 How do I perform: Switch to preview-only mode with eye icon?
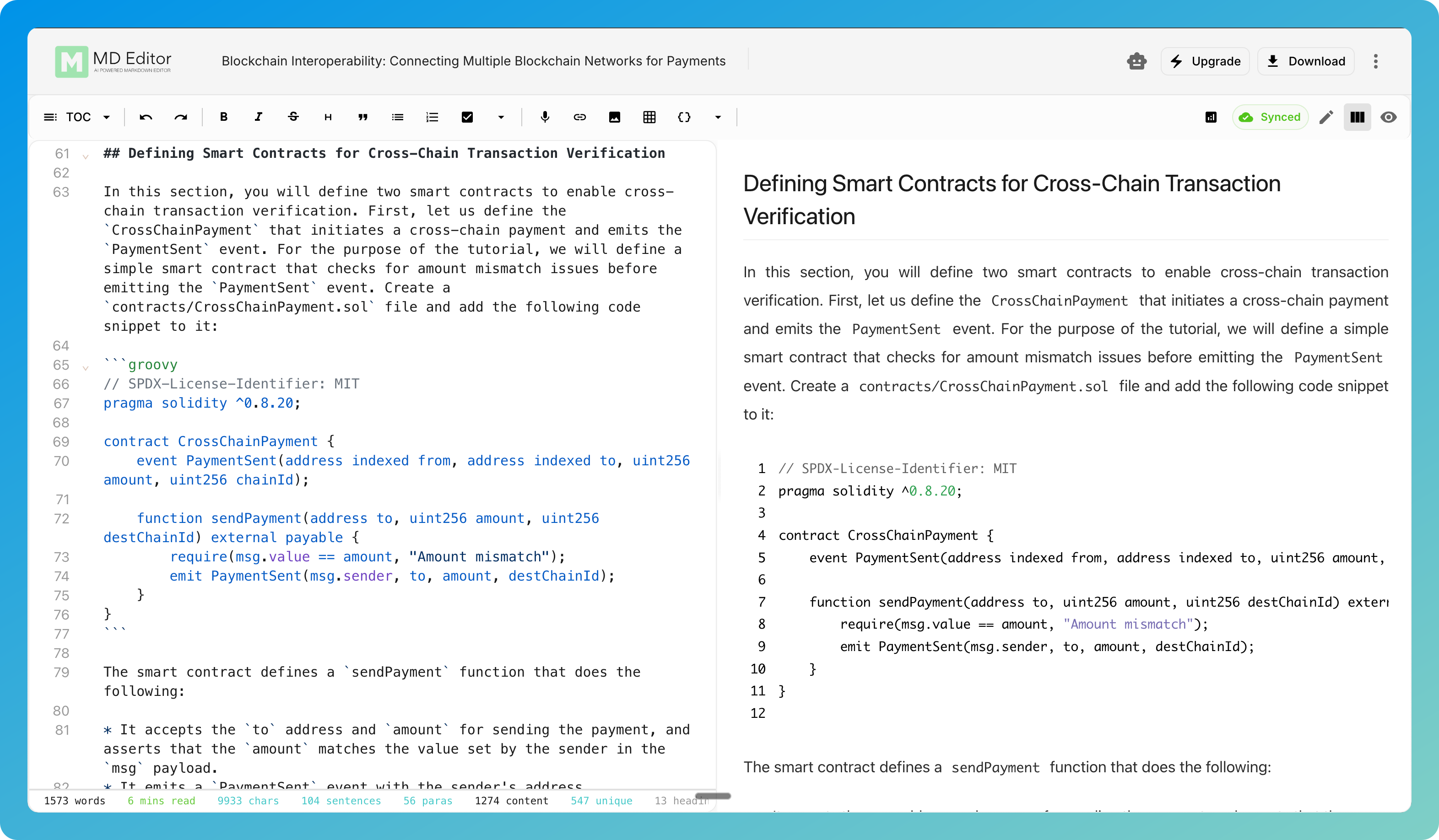tap(1389, 117)
